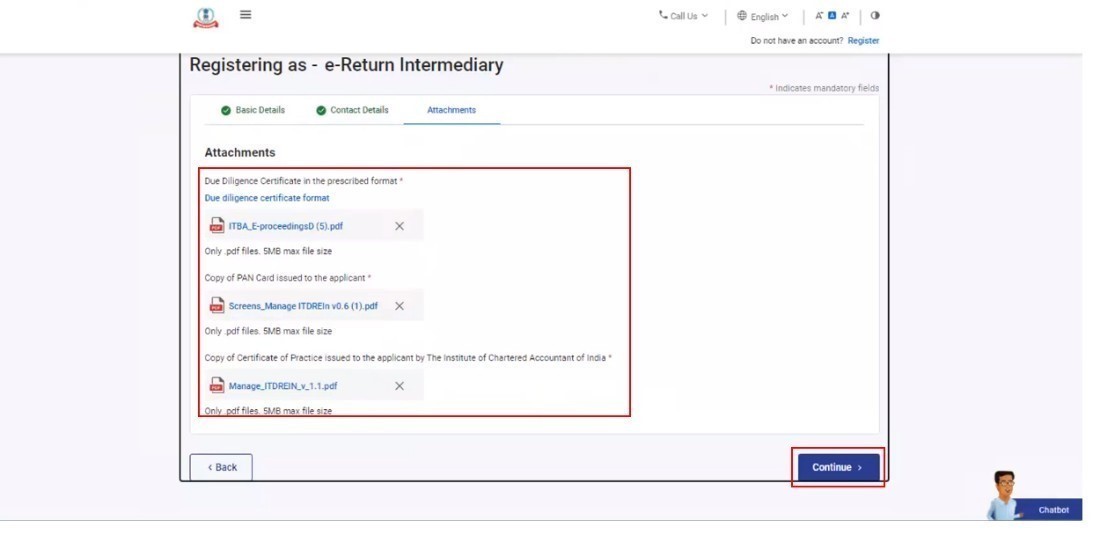
Task: Remove the Screens_Manage ITDREIn v0.6 (1).pdf file
Action: 399,306
